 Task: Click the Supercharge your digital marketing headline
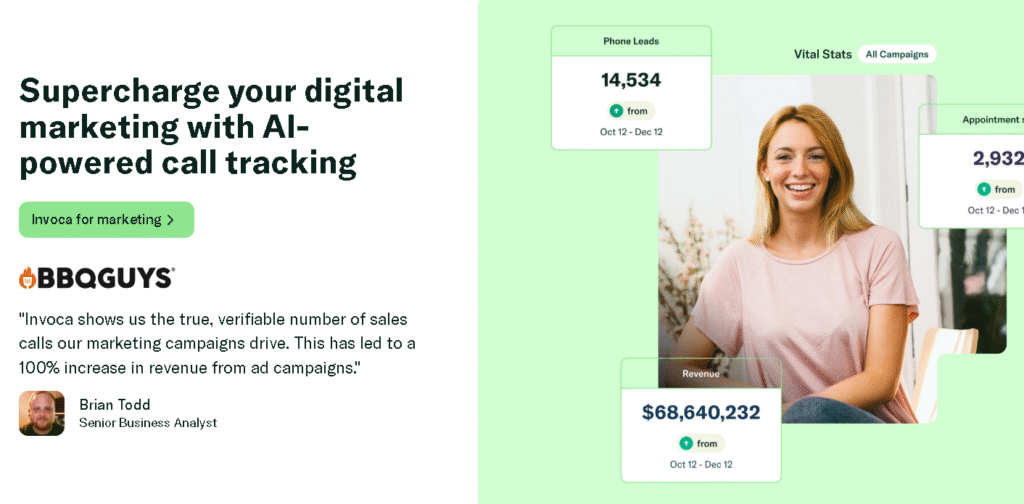coord(211,126)
